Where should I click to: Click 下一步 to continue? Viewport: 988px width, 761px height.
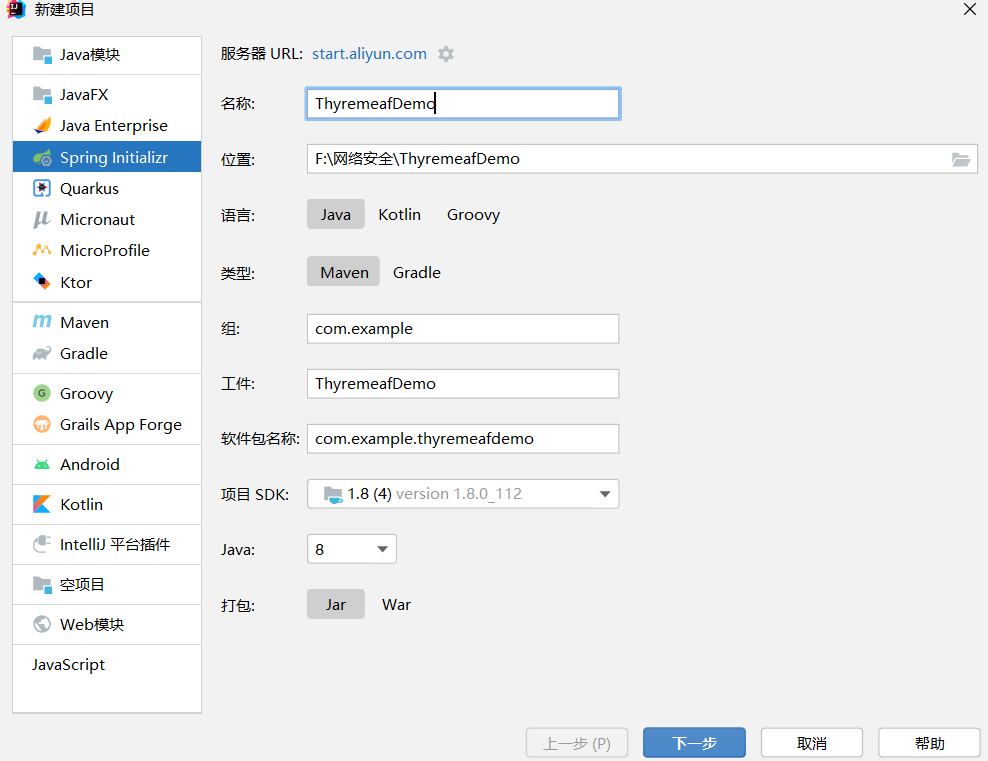pyautogui.click(x=694, y=743)
